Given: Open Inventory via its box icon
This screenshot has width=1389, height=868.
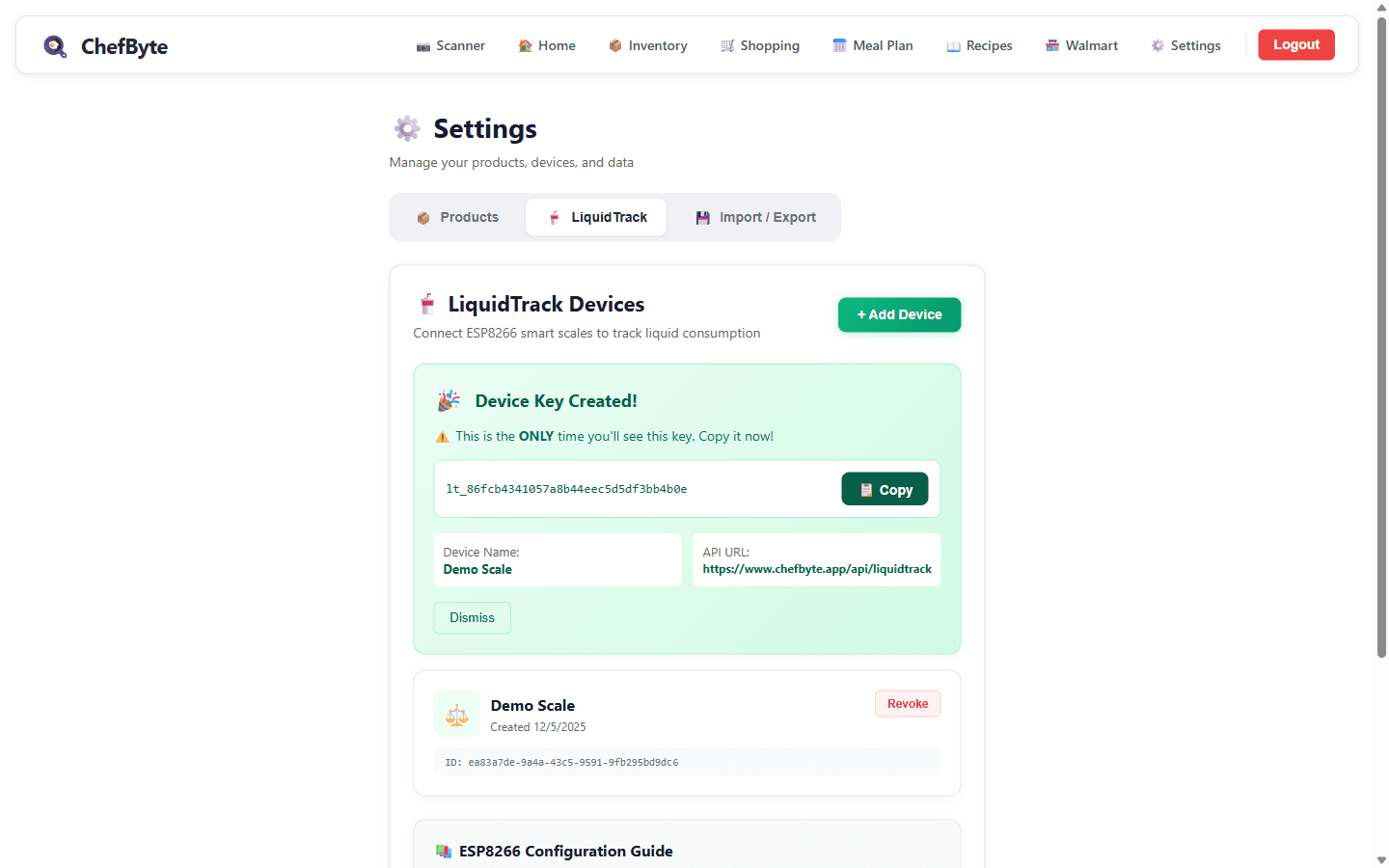Looking at the screenshot, I should coord(614,44).
